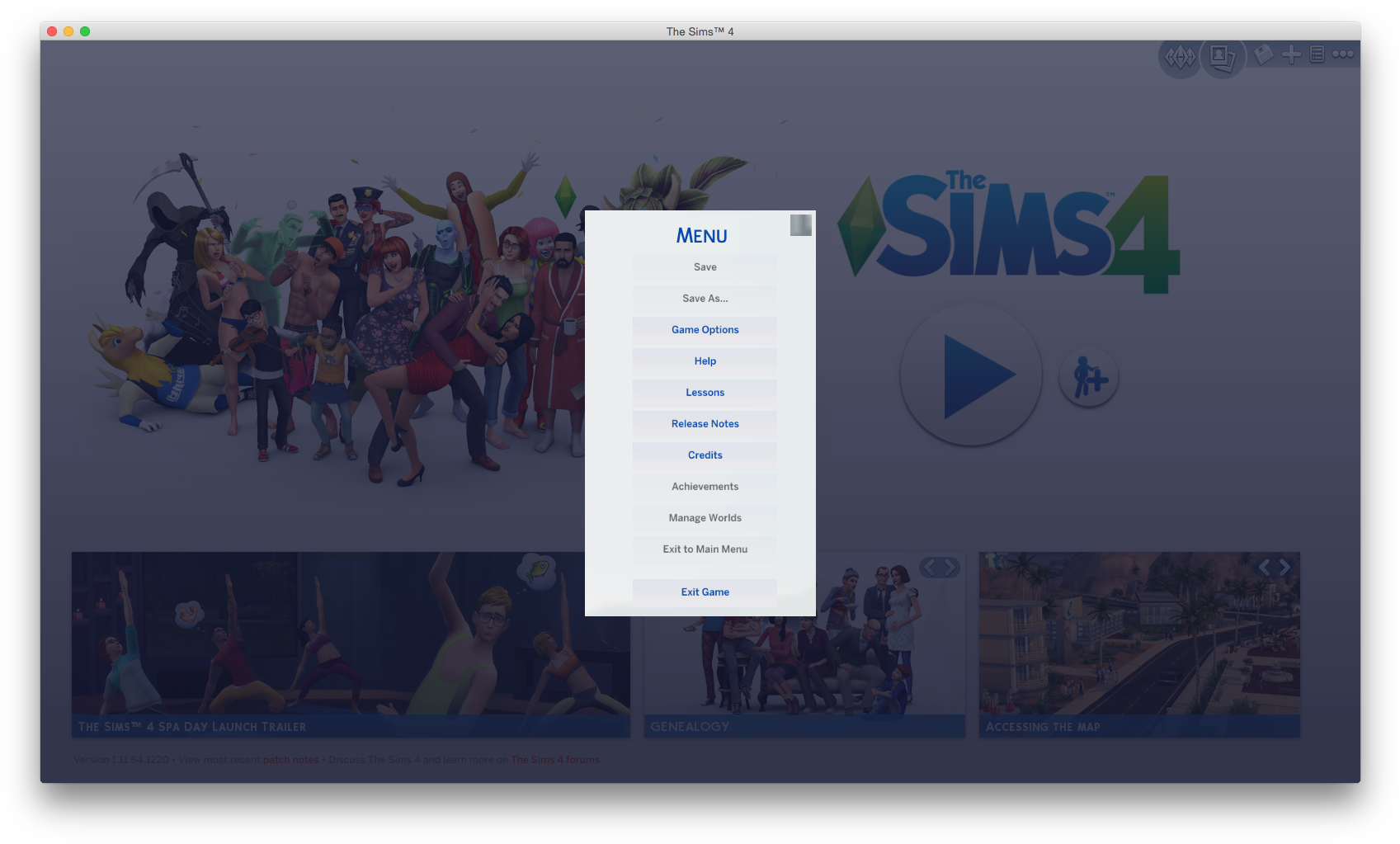This screenshot has height=844, width=1400.
Task: Select Exit to Main Menu
Action: (x=704, y=549)
